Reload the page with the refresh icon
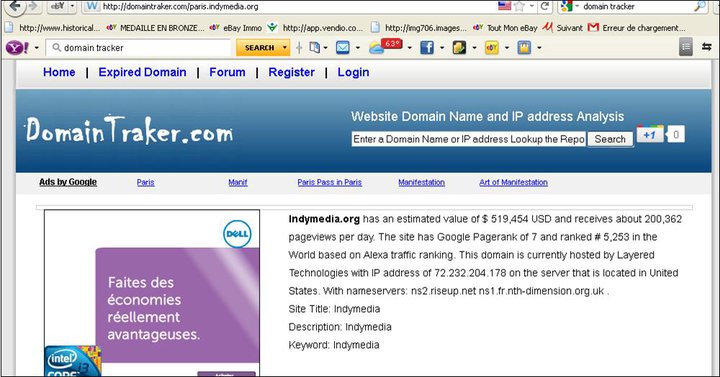The width and height of the screenshot is (720, 377). pyautogui.click(x=545, y=6)
